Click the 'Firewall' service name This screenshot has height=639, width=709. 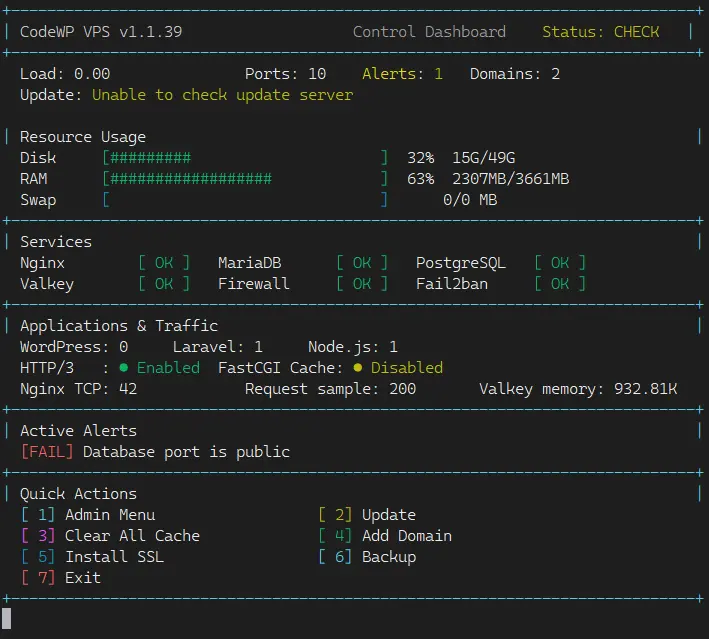pyautogui.click(x=254, y=284)
